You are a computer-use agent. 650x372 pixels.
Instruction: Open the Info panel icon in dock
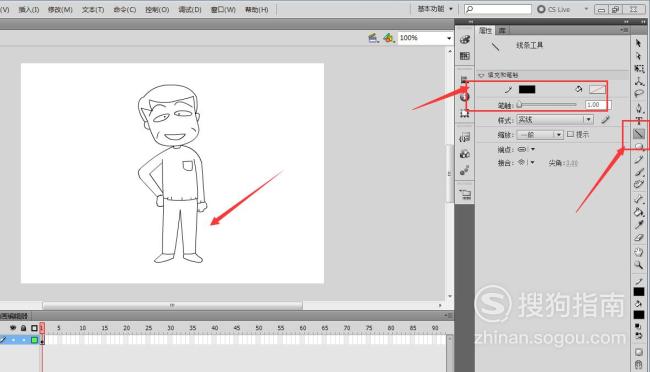coord(465,97)
